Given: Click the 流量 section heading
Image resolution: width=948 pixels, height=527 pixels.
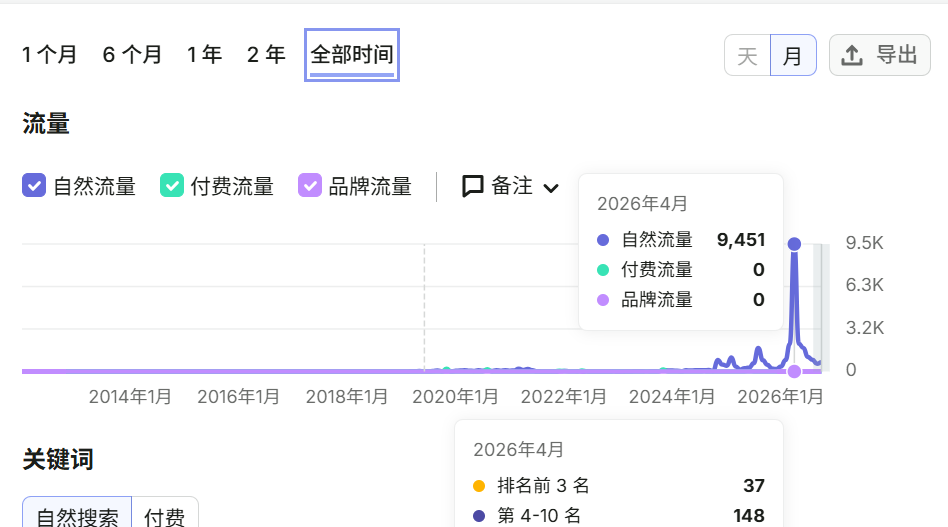Looking at the screenshot, I should coord(46,123).
